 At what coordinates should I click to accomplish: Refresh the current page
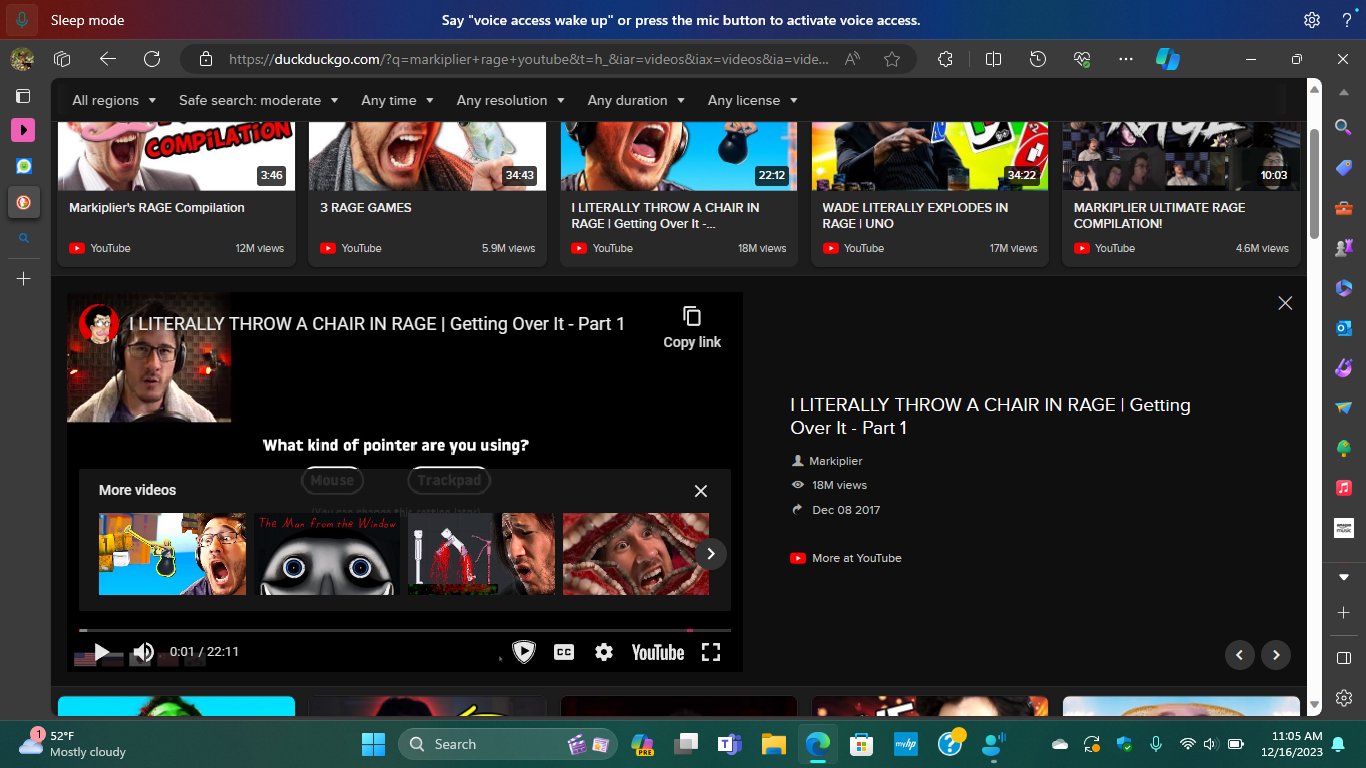(x=152, y=59)
